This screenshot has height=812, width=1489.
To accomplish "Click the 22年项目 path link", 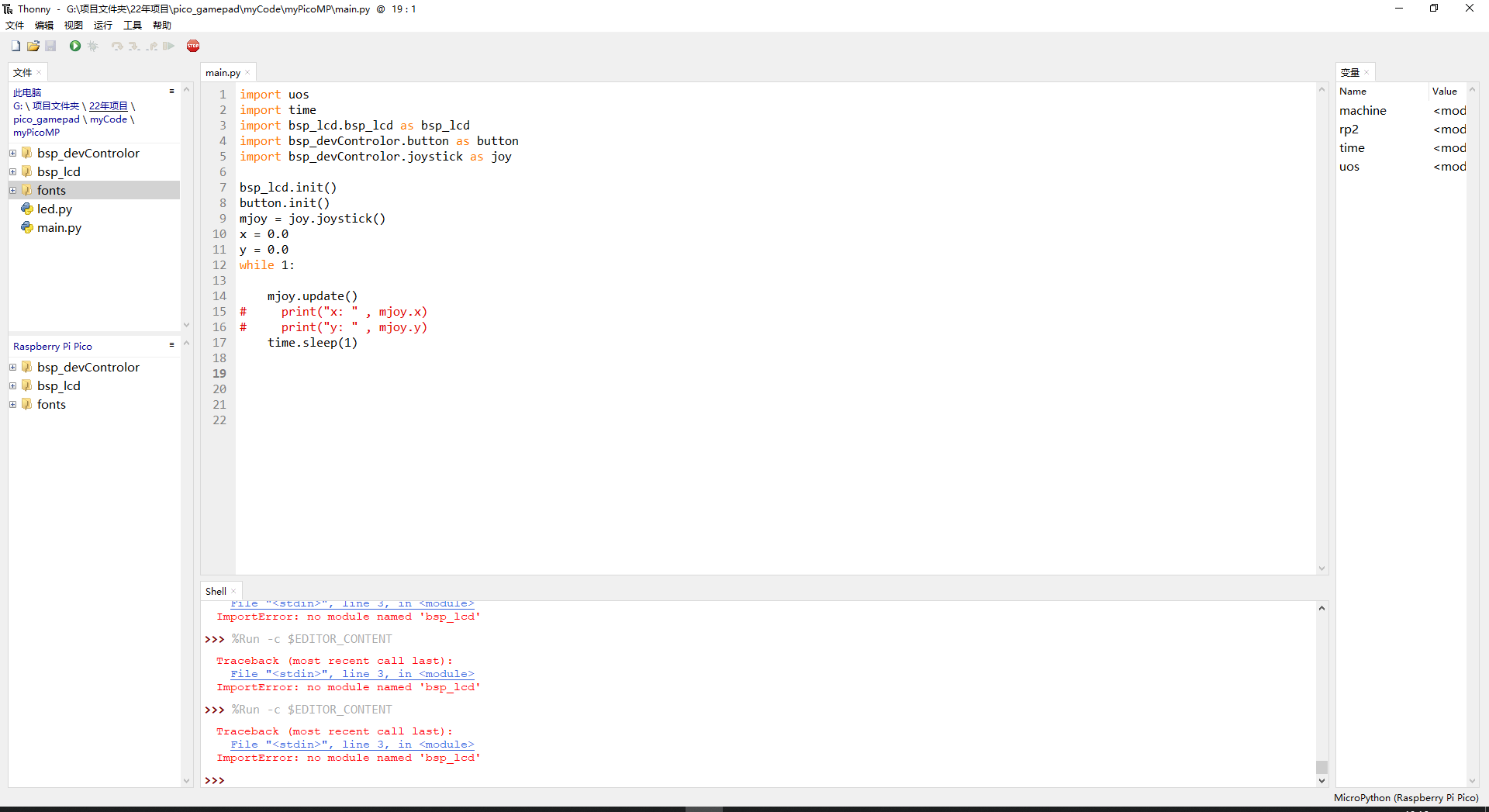I will click(x=109, y=106).
